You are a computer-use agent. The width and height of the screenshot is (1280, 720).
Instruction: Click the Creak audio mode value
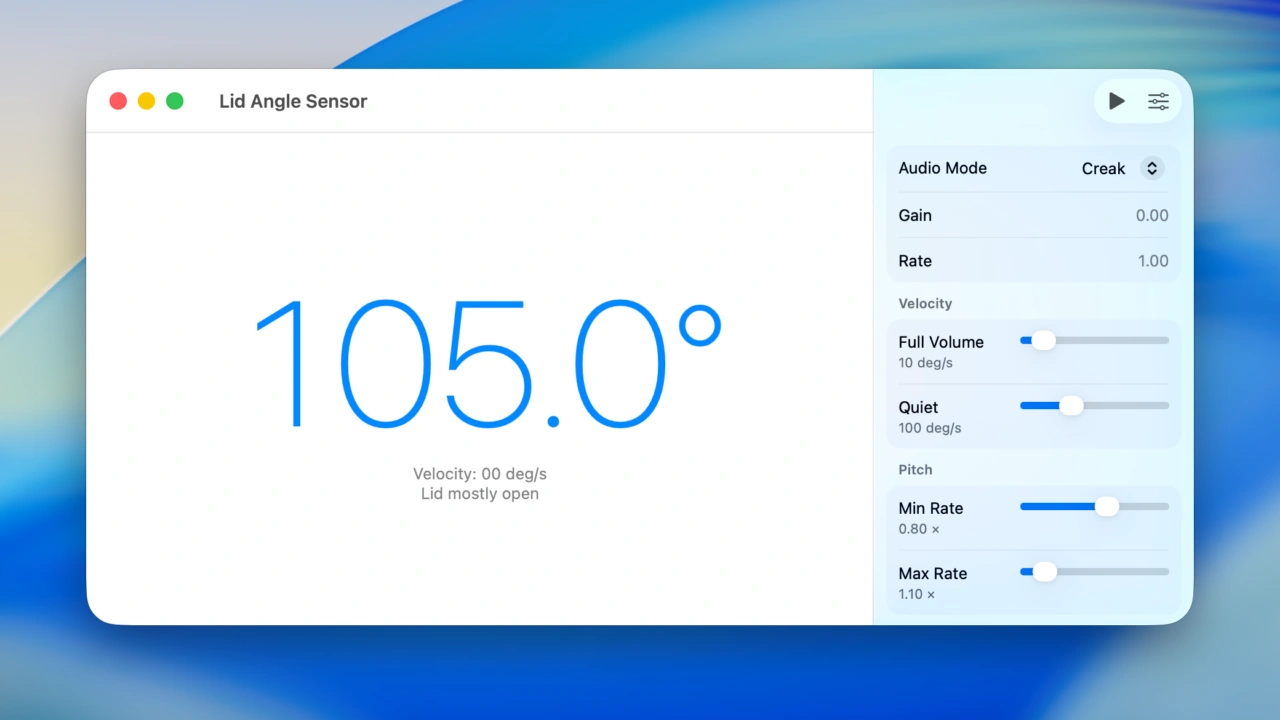pos(1103,169)
